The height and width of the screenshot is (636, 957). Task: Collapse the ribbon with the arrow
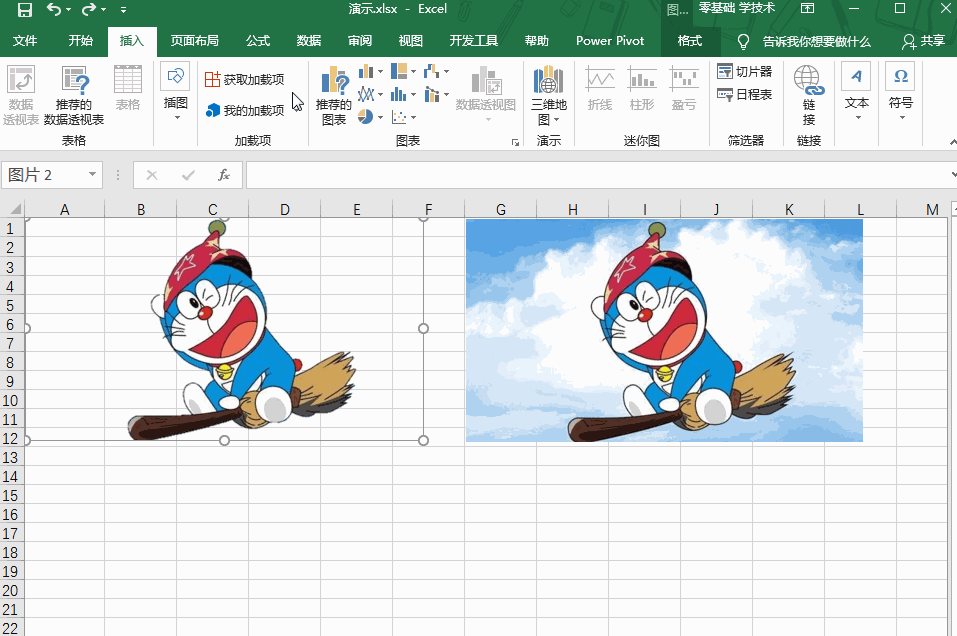click(x=953, y=142)
